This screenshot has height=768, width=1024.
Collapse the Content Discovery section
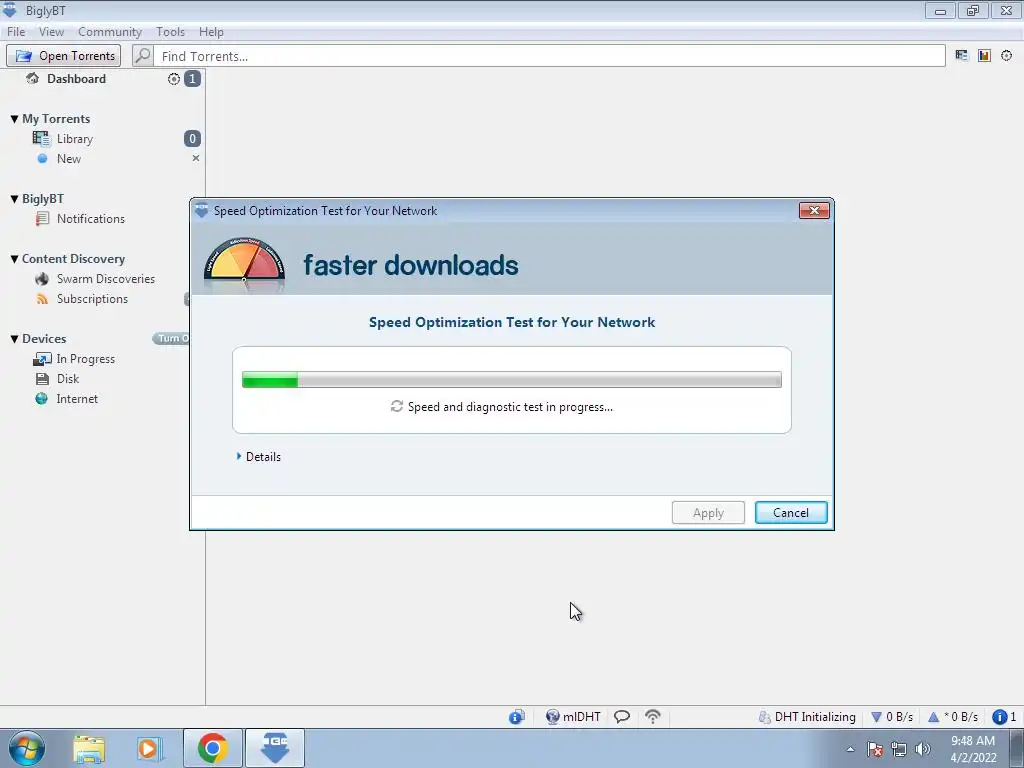click(x=14, y=259)
